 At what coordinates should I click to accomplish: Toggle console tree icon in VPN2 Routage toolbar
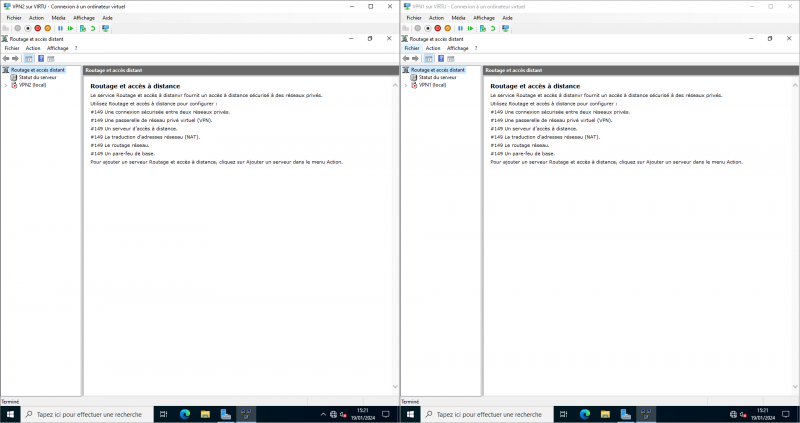(29, 59)
